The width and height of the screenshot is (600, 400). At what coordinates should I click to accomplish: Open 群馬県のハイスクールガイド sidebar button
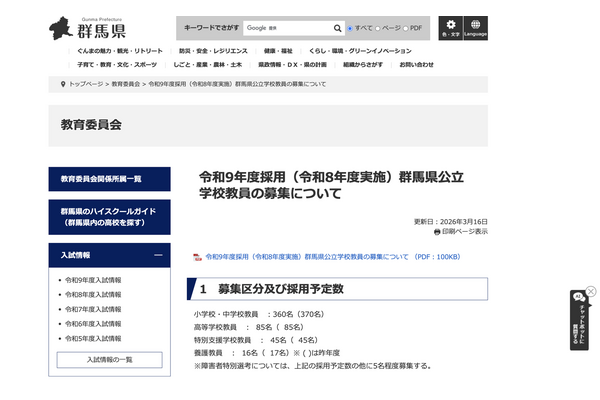(x=109, y=217)
